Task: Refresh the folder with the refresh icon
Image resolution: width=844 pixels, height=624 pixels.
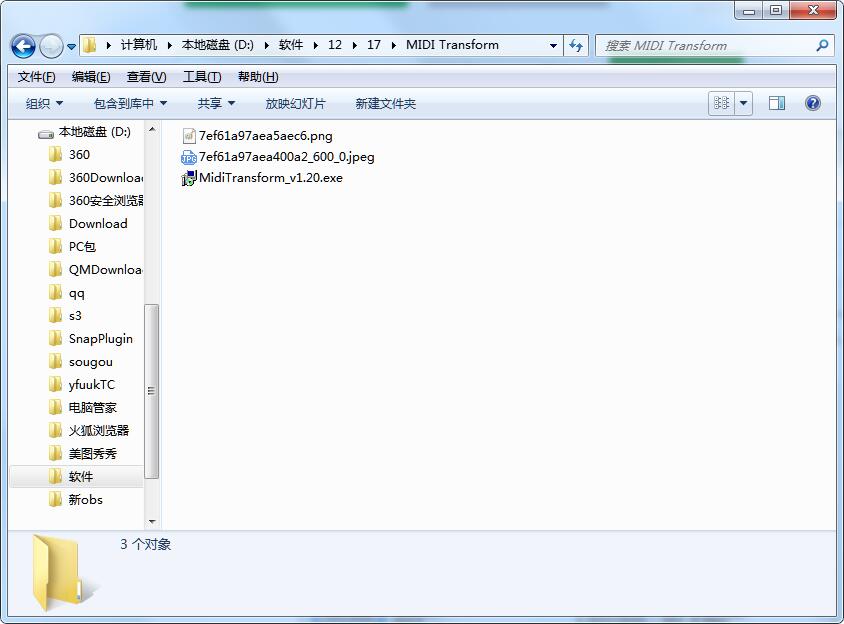Action: pos(576,45)
